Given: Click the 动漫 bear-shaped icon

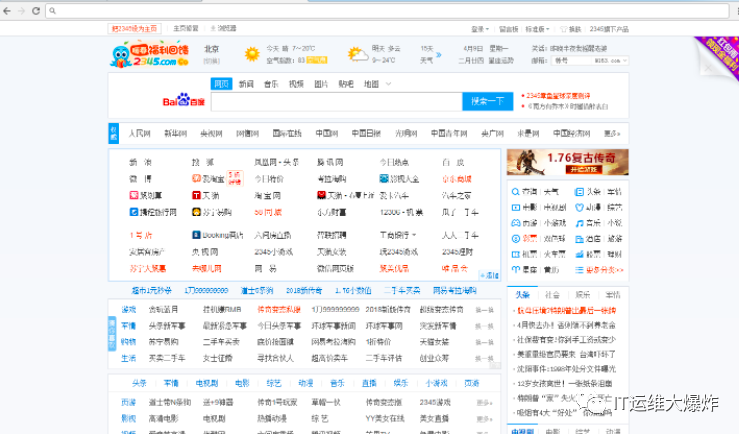Looking at the screenshot, I should (x=579, y=207).
